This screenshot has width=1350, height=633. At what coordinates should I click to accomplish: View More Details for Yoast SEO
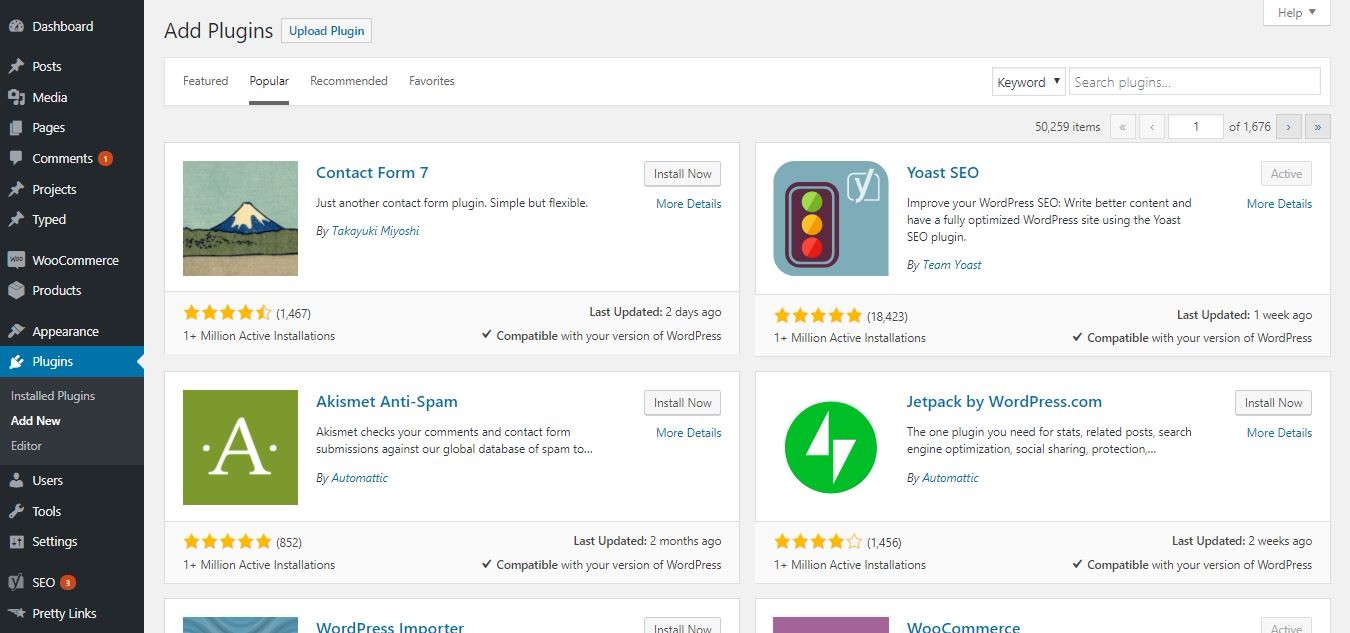click(1279, 204)
